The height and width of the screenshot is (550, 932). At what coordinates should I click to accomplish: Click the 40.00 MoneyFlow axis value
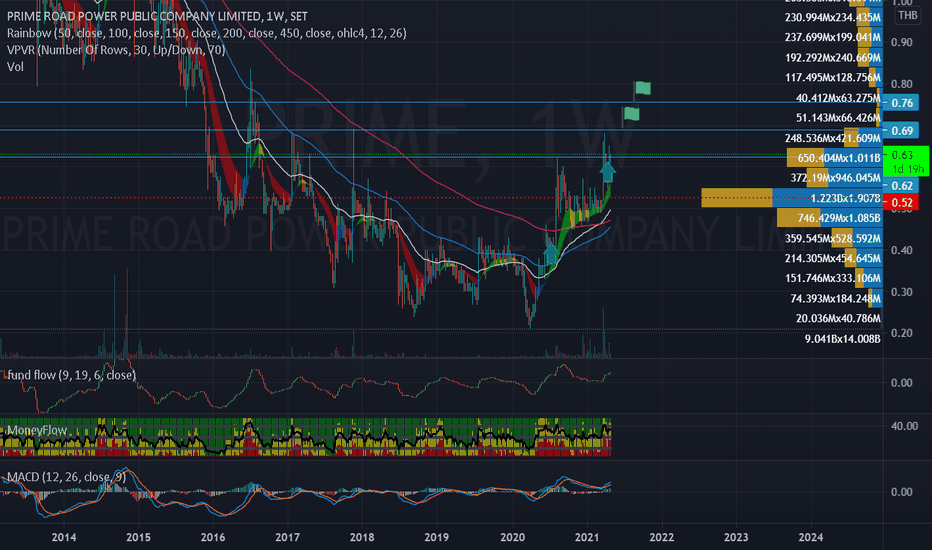tap(904, 426)
